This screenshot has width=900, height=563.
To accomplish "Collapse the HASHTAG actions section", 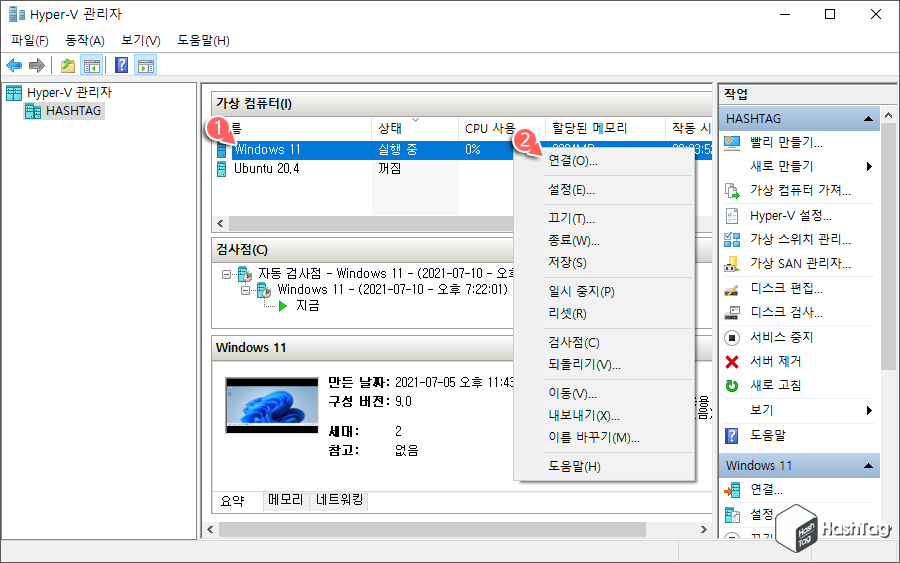I will coord(868,119).
